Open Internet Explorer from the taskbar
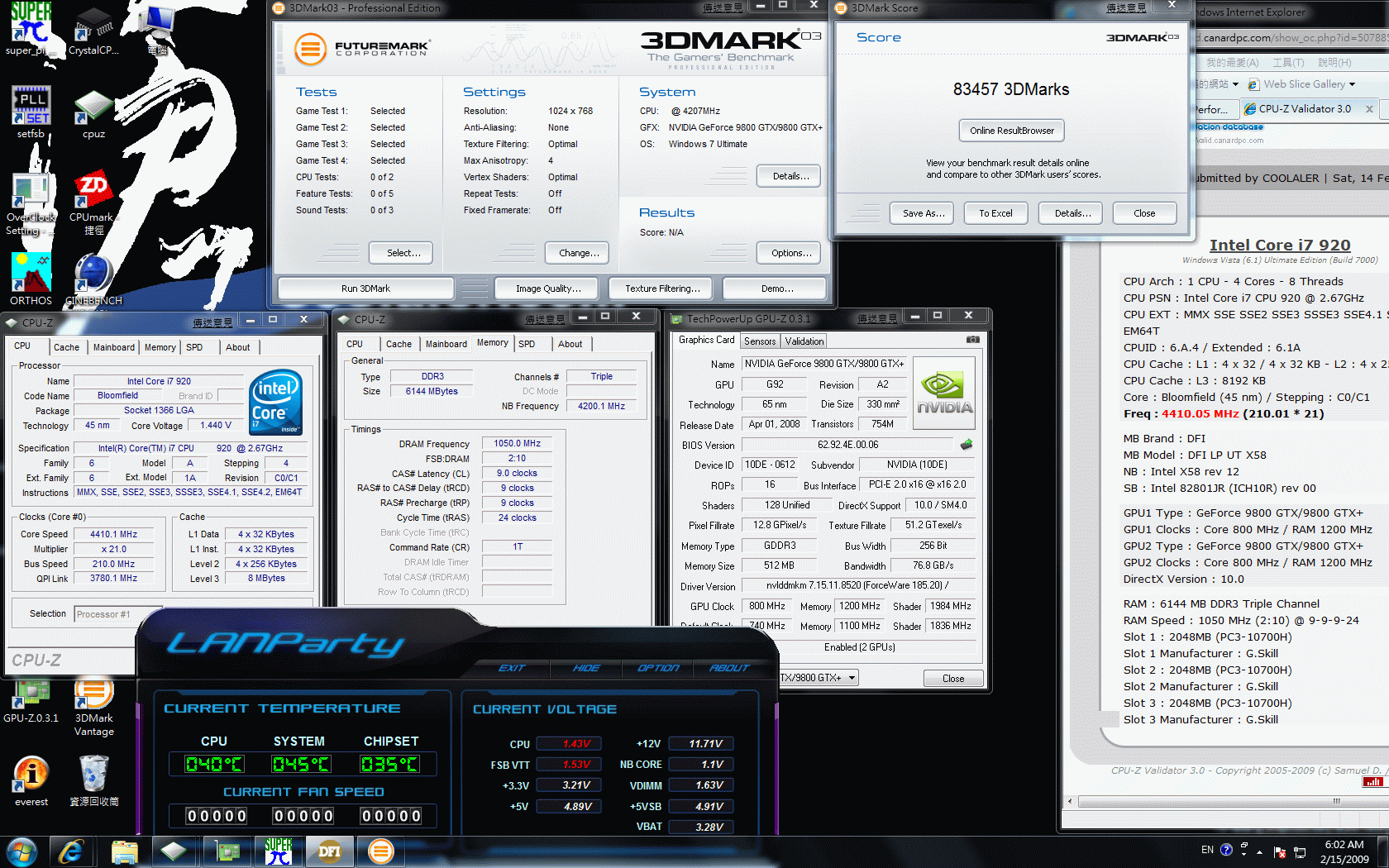The height and width of the screenshot is (868, 1389). pos(72,851)
